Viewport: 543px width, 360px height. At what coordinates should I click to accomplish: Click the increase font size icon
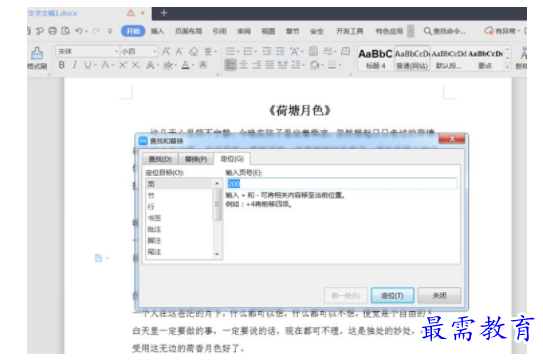click(166, 52)
